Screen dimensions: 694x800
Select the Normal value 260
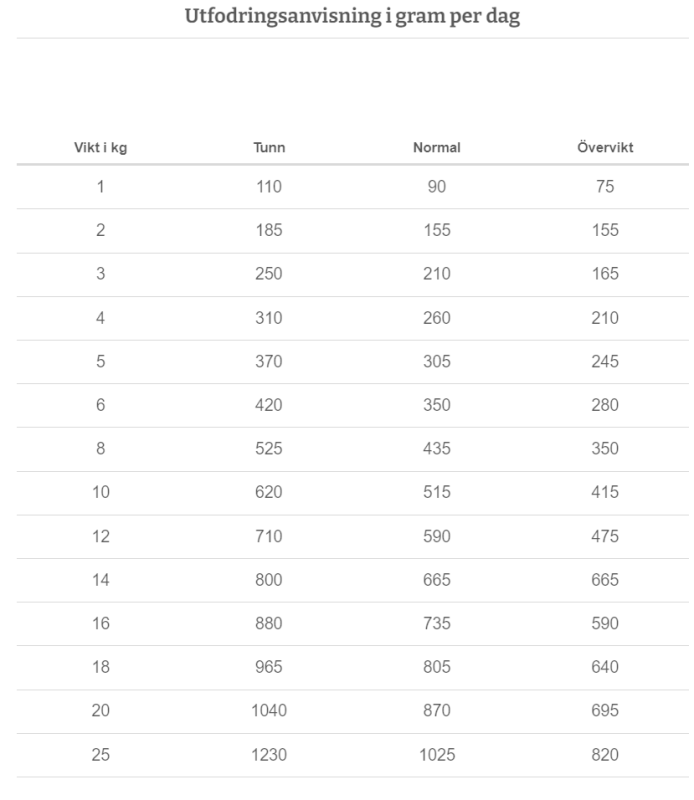tap(436, 318)
